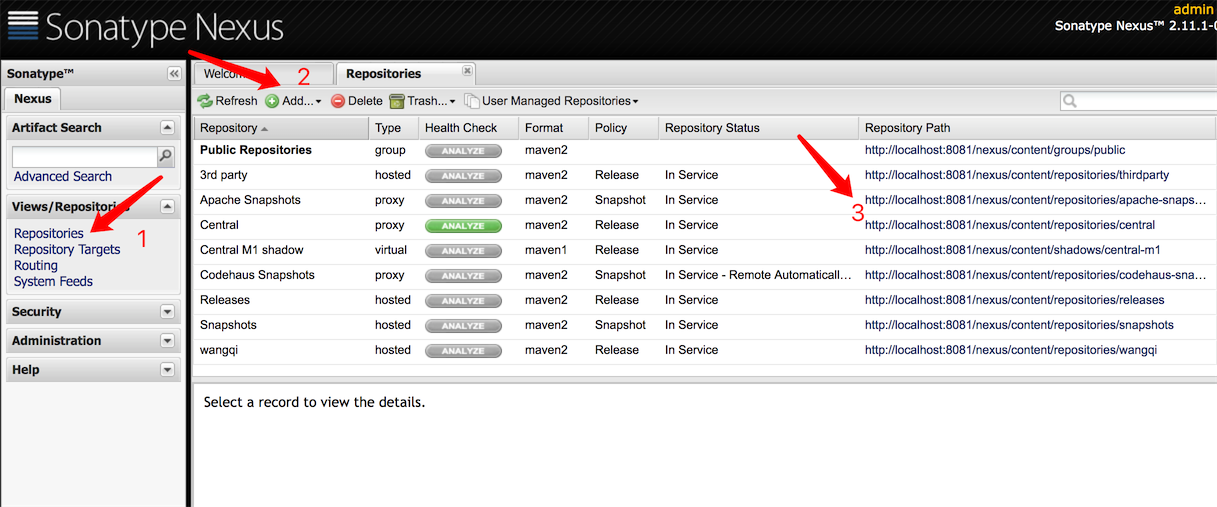Select the Releases repository row
Image resolution: width=1217 pixels, height=507 pixels.
[705, 300]
